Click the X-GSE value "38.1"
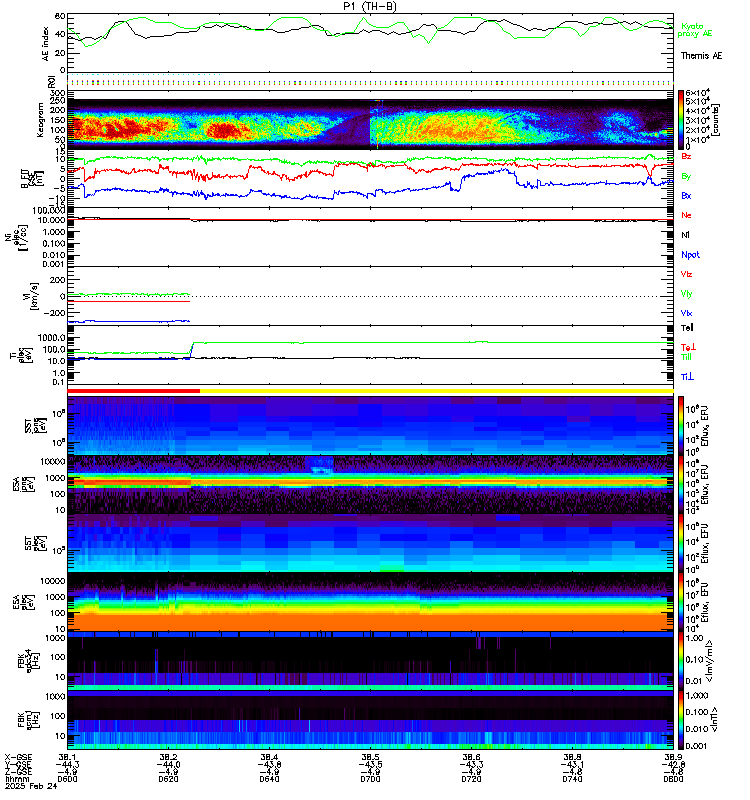 tap(67, 758)
